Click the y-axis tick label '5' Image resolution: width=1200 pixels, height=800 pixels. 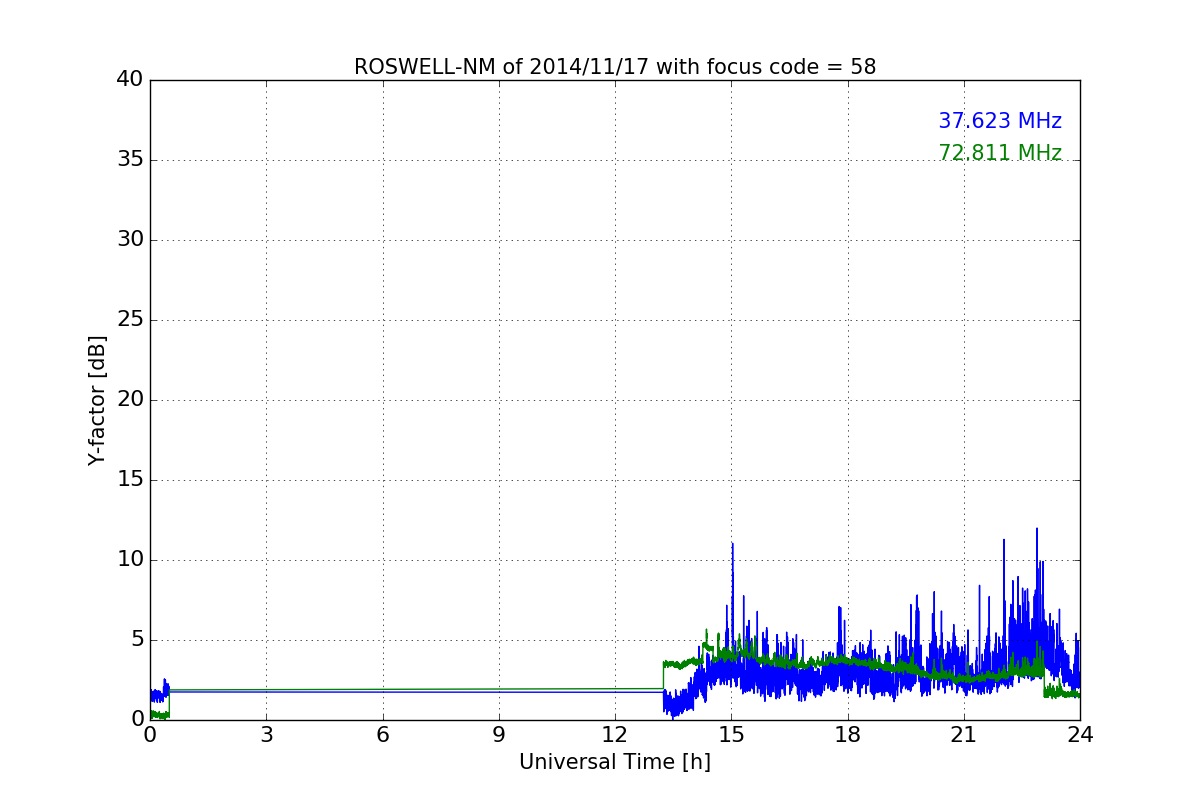click(137, 640)
